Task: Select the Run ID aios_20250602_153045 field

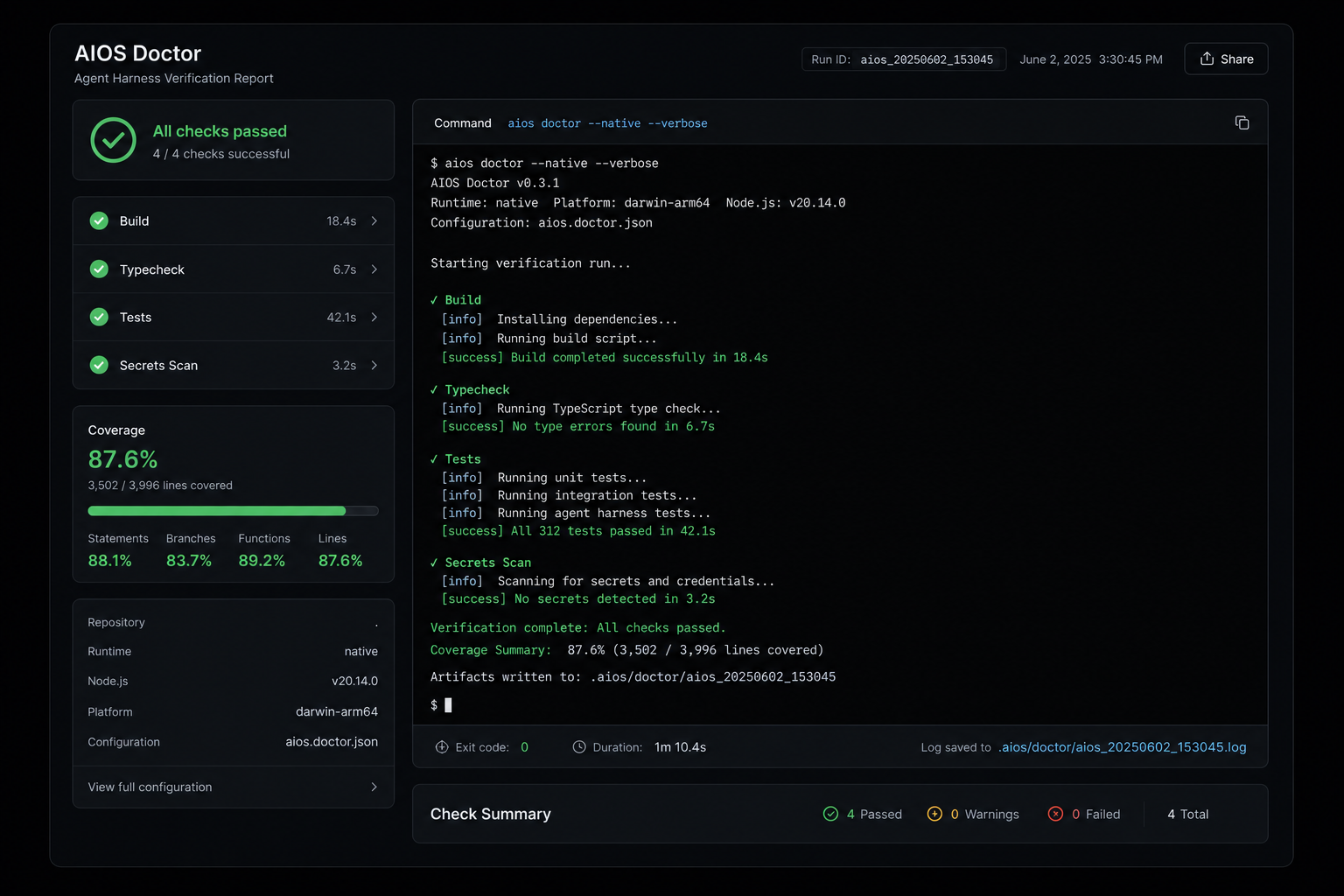Action: (904, 59)
